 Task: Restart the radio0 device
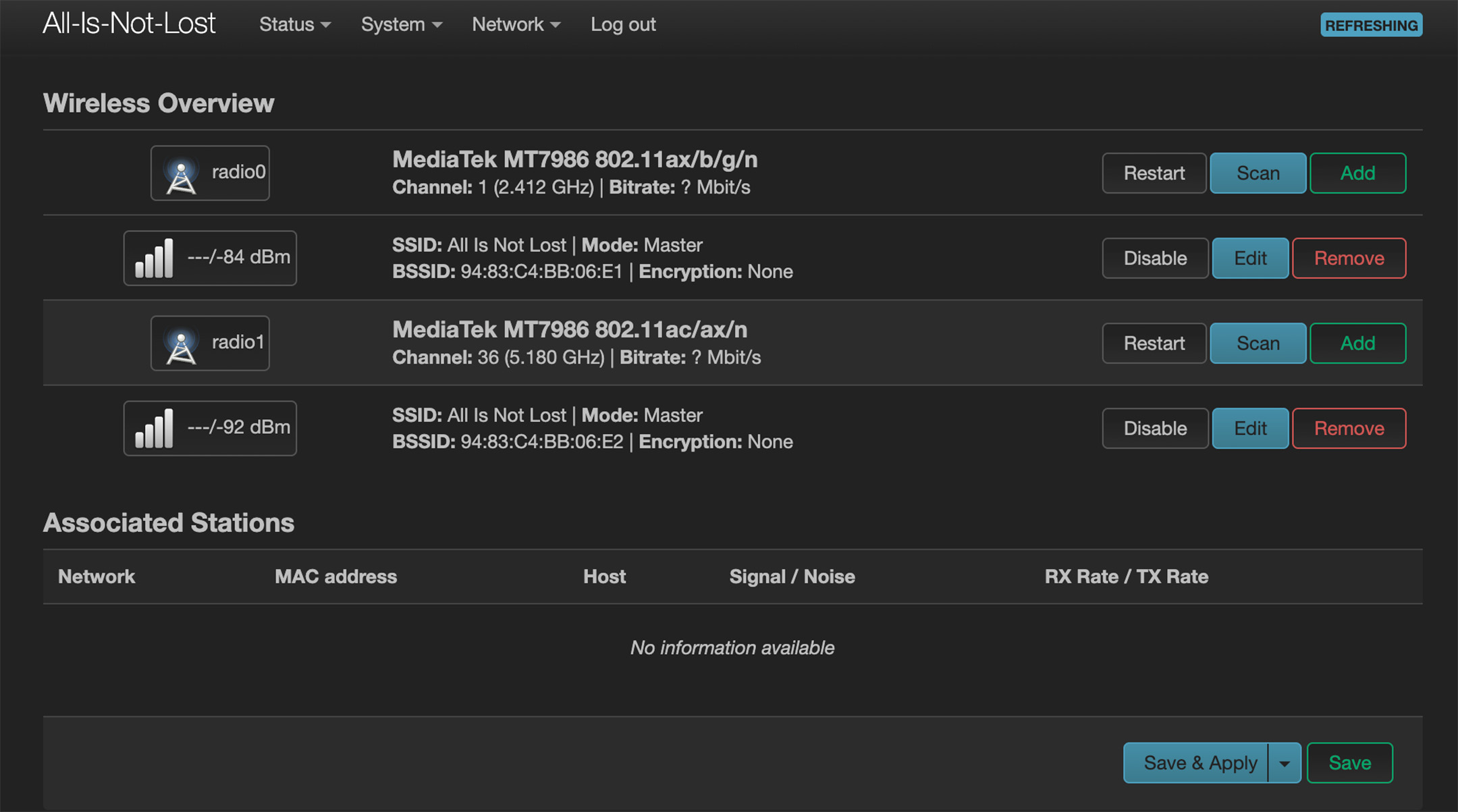(x=1154, y=173)
